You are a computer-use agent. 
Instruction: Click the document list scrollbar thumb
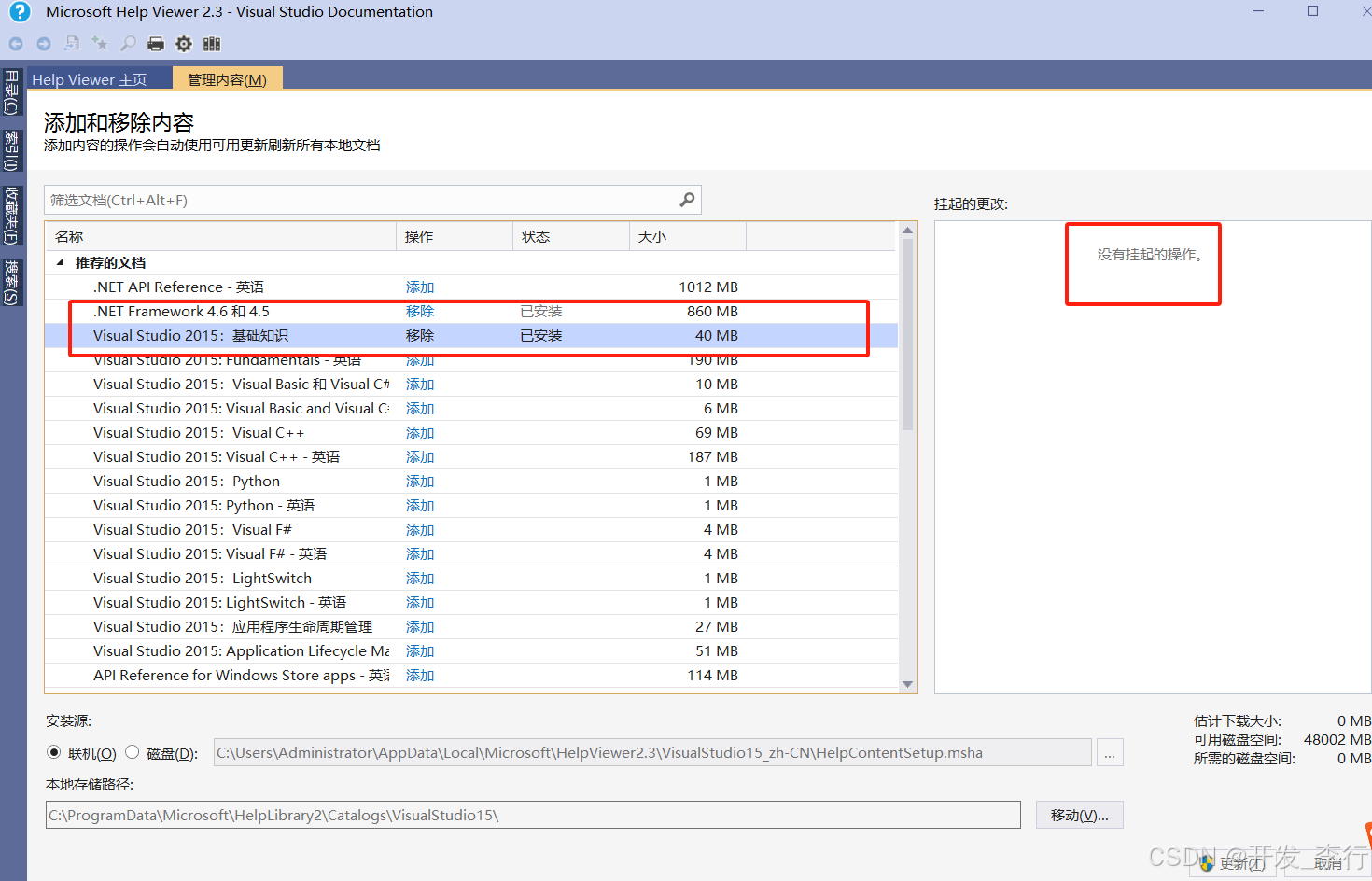tap(907, 336)
